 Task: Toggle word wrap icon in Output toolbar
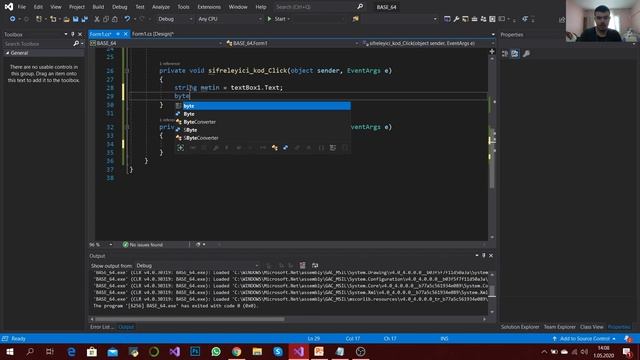315,265
